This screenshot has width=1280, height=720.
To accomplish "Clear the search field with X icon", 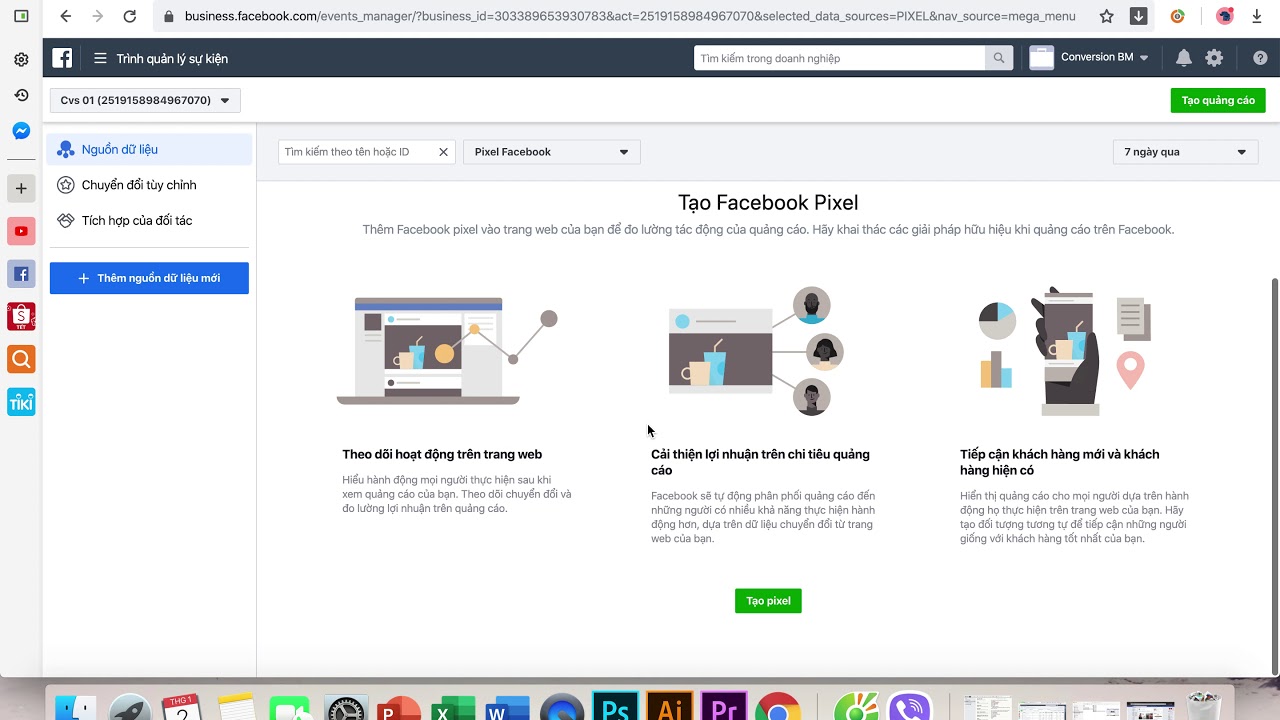I will coord(443,152).
